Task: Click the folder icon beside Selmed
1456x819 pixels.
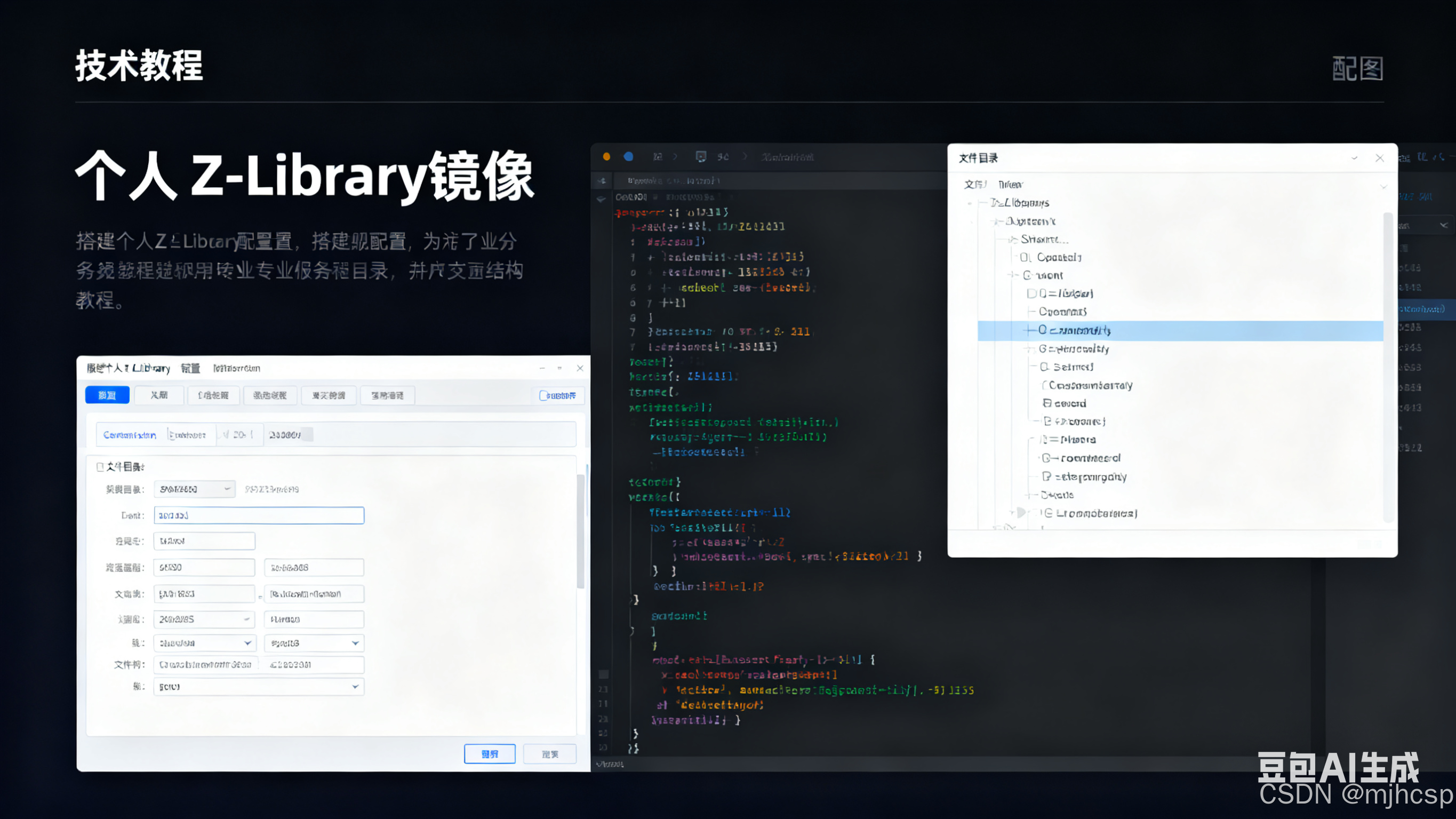Action: pyautogui.click(x=1044, y=367)
